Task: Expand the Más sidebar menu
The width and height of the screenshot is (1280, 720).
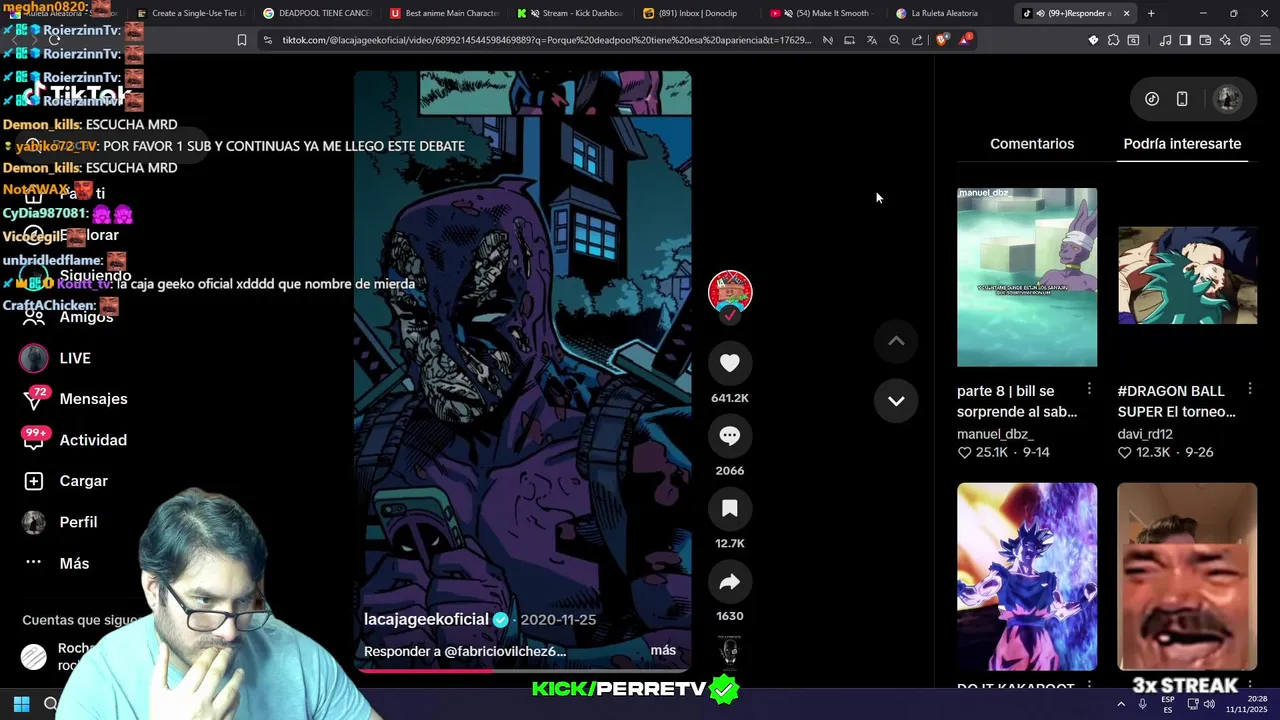Action: click(74, 563)
